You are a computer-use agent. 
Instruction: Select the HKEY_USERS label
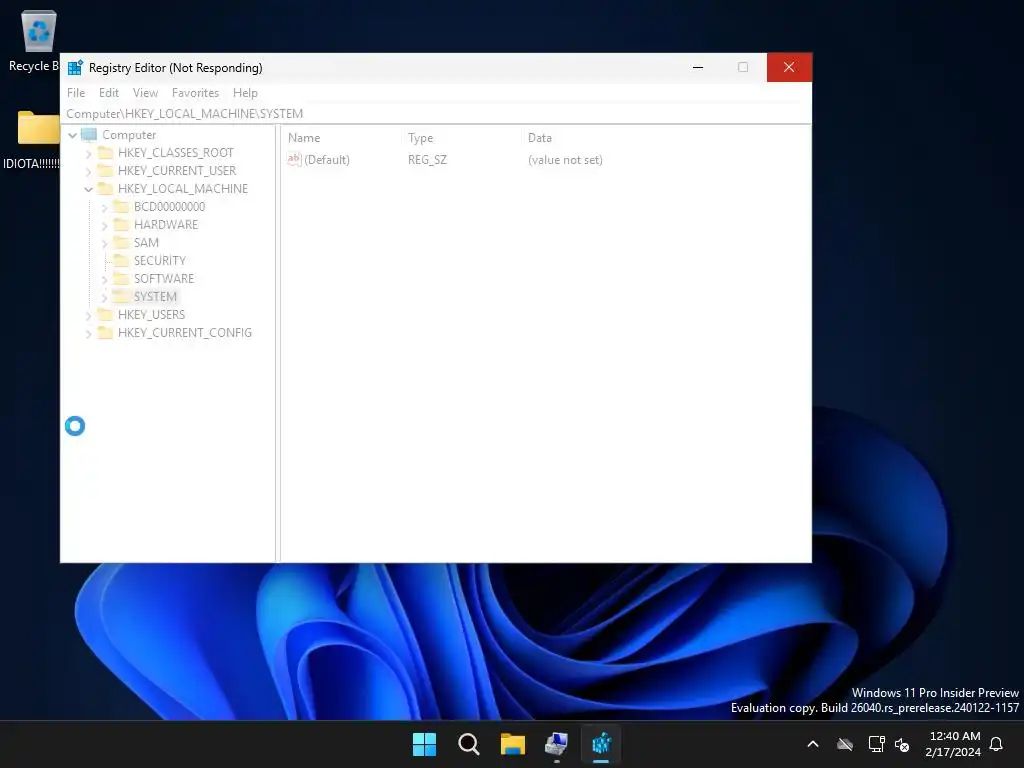point(152,314)
